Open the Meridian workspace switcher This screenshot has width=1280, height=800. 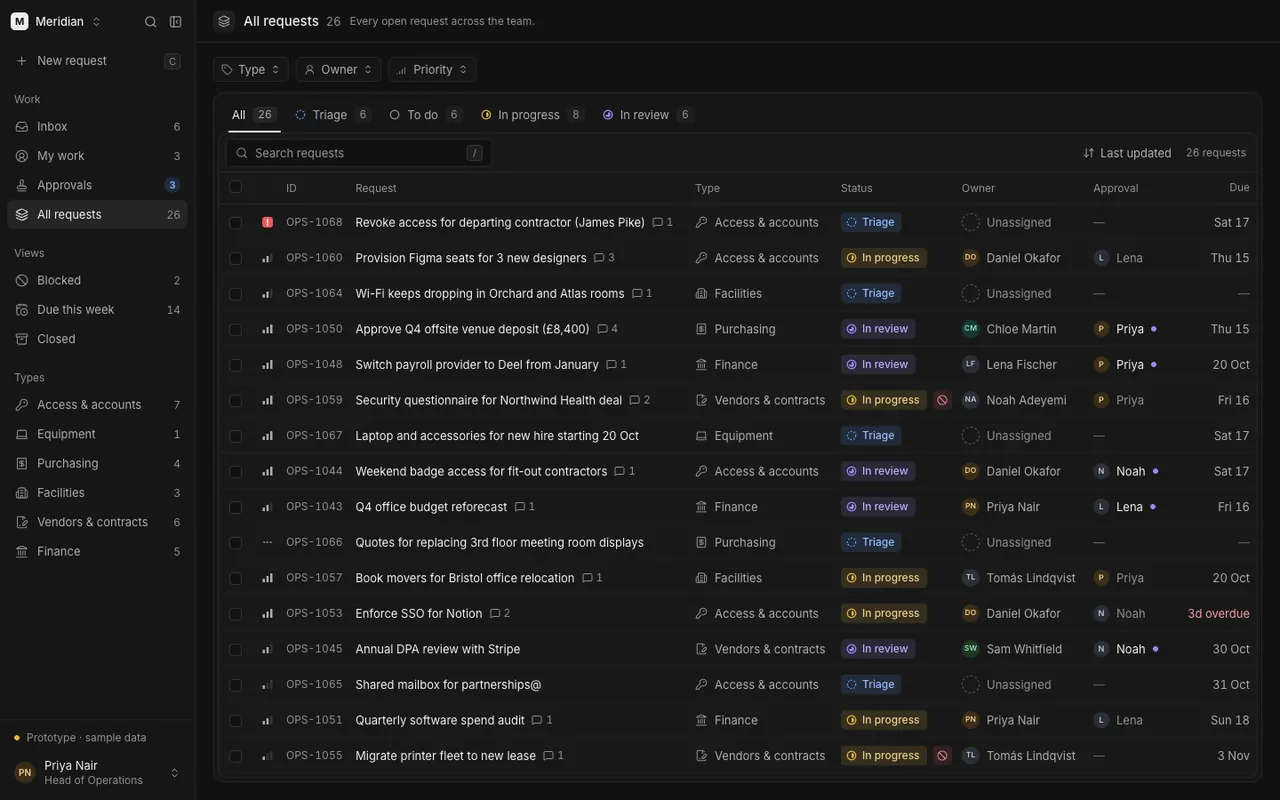pos(57,21)
